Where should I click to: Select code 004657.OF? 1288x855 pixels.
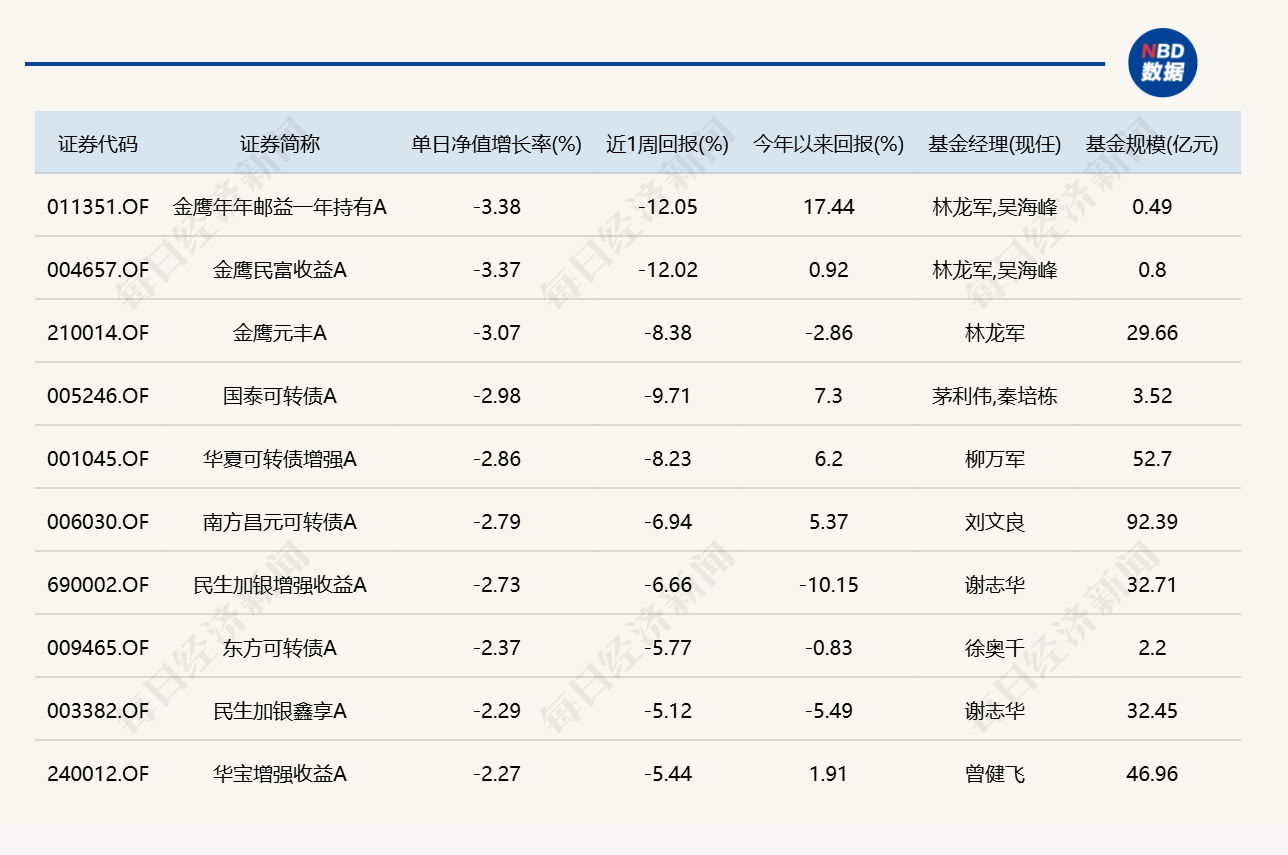tap(98, 270)
